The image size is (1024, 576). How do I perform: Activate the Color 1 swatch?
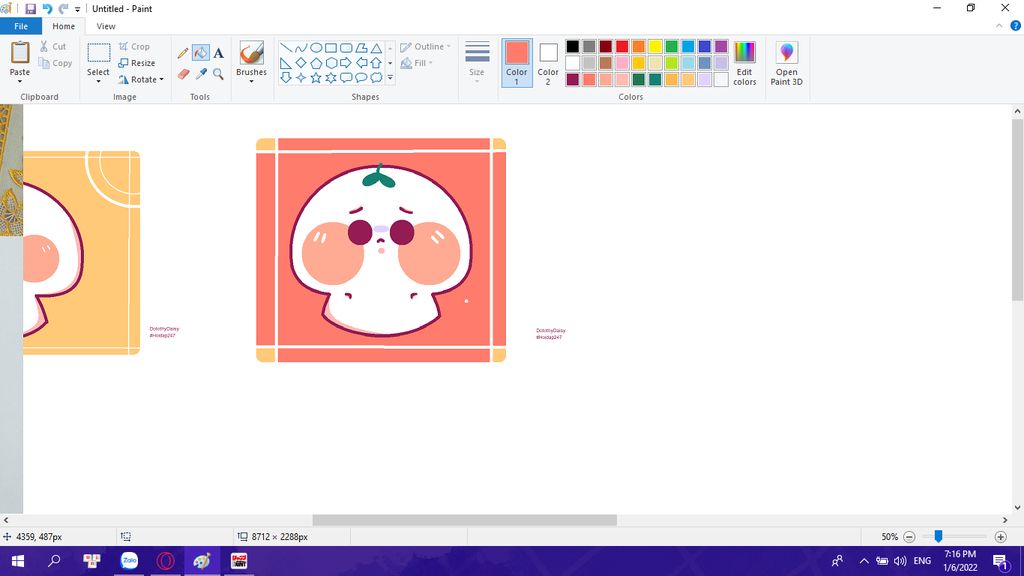[x=517, y=63]
